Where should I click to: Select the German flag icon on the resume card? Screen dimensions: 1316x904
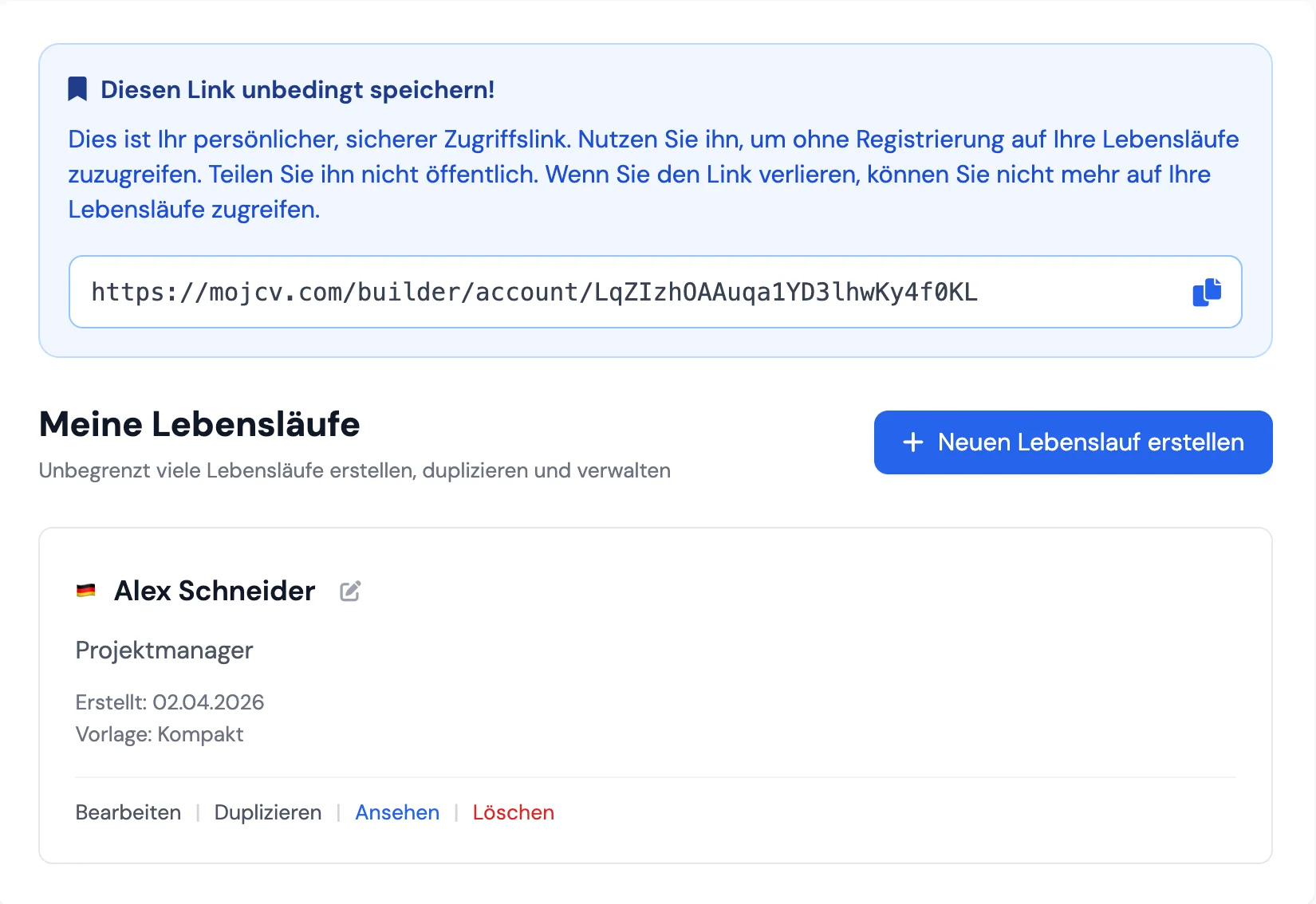click(87, 590)
